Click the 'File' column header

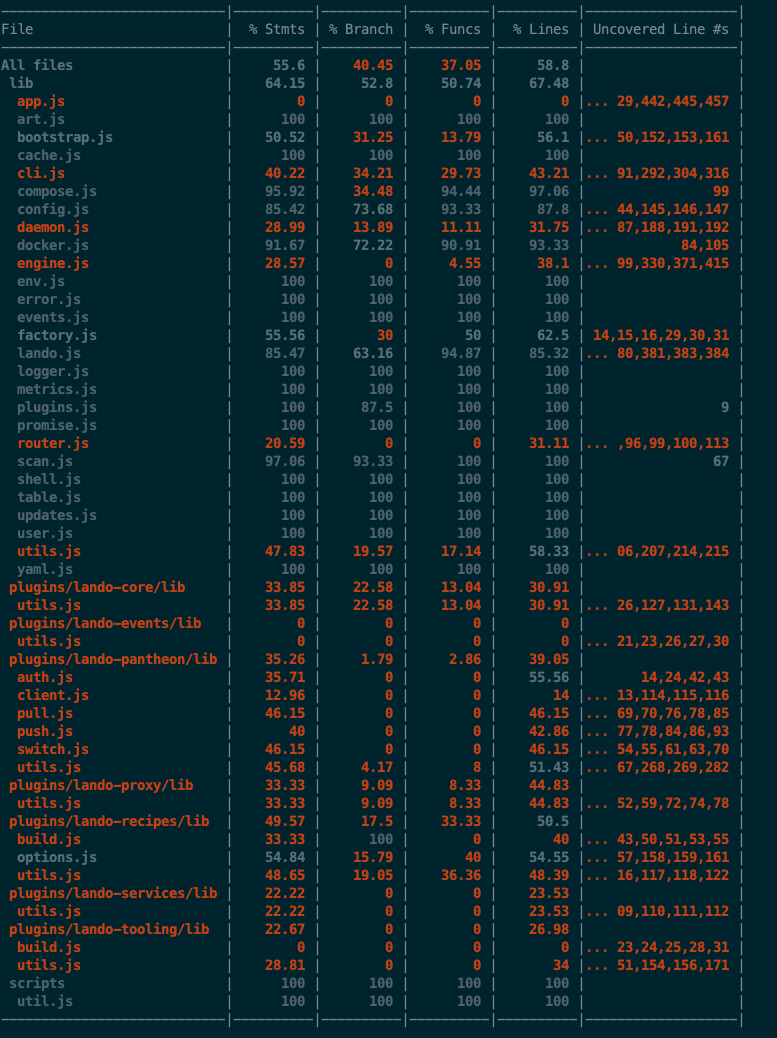(17, 29)
